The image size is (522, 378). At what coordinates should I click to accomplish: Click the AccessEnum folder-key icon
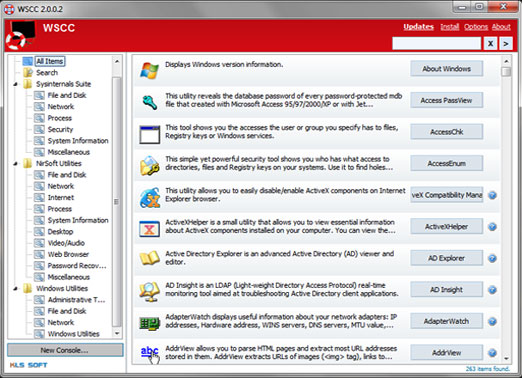pos(149,165)
